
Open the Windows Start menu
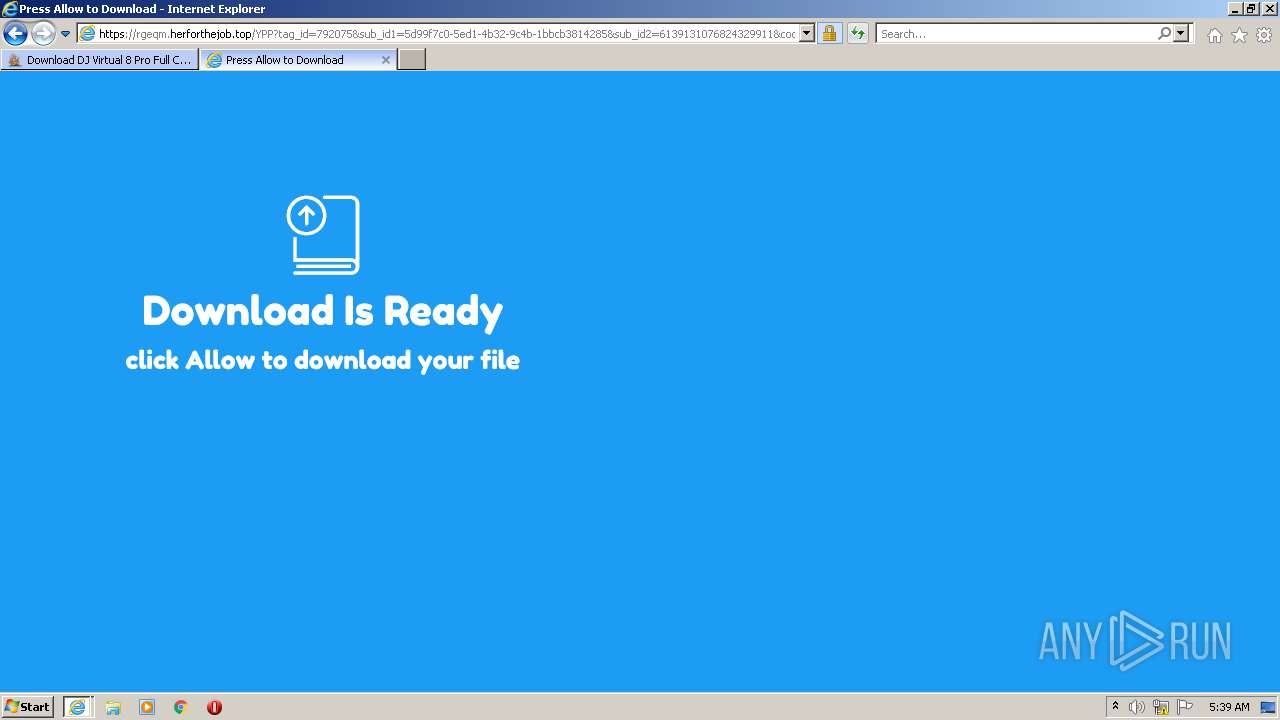(28, 707)
